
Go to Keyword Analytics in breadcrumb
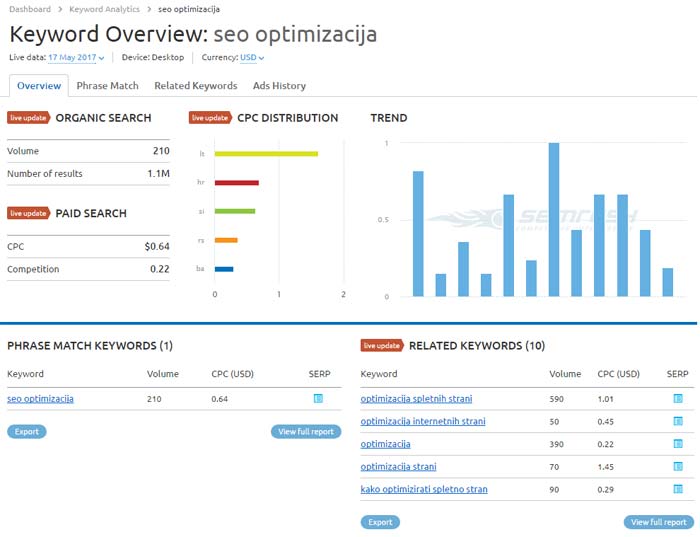click(x=104, y=9)
